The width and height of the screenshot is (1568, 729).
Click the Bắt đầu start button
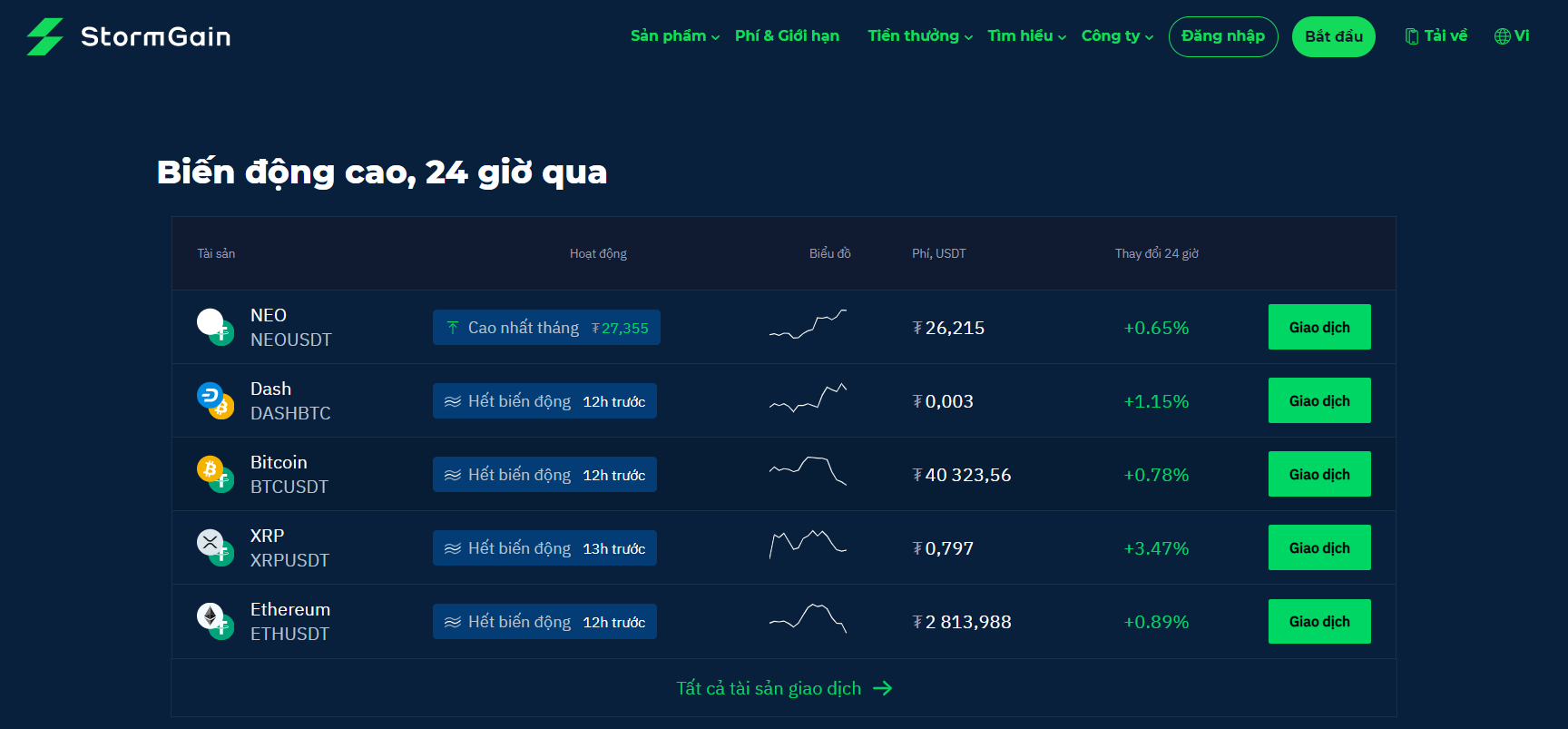click(1334, 36)
